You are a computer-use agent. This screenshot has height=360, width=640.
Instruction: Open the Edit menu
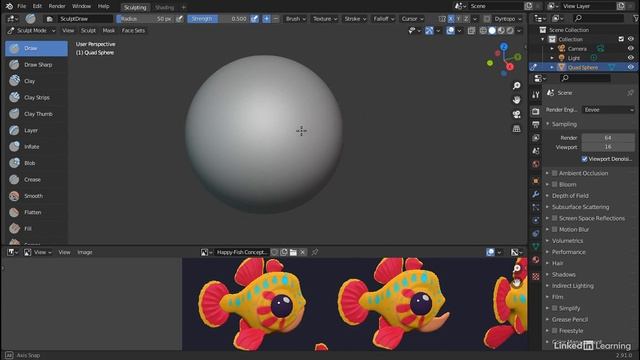coord(37,6)
